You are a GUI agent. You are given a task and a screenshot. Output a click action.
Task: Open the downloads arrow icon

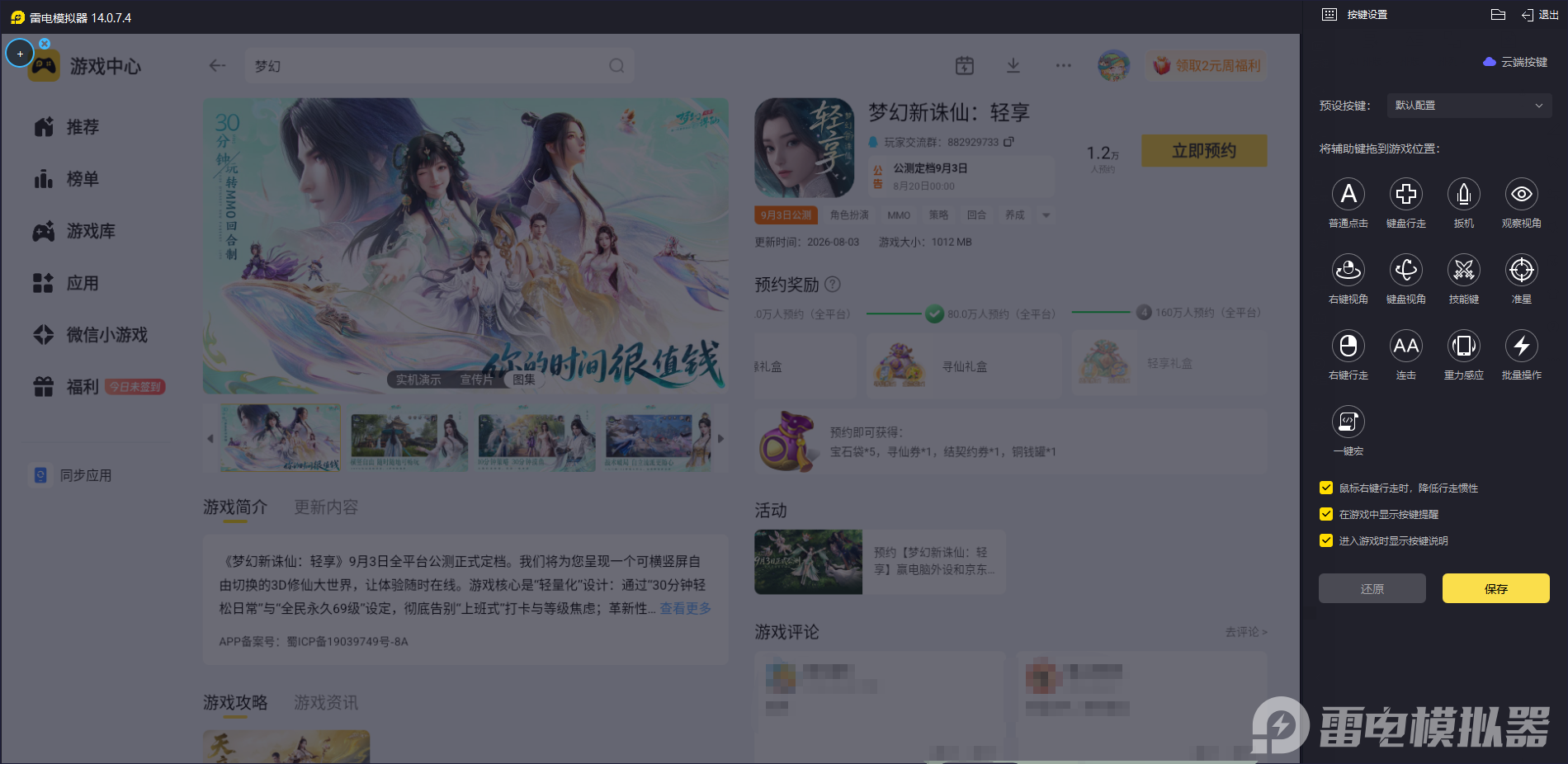point(1013,66)
